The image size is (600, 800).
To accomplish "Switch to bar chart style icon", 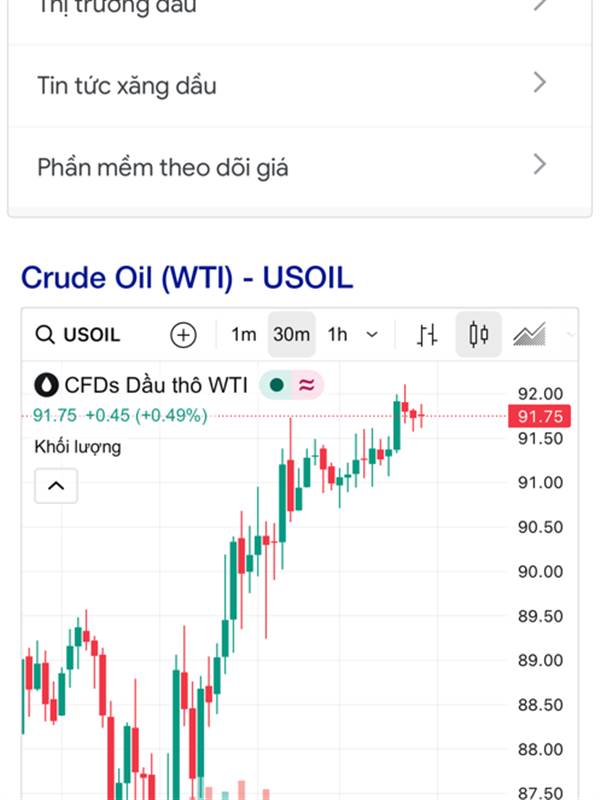I will click(x=428, y=335).
